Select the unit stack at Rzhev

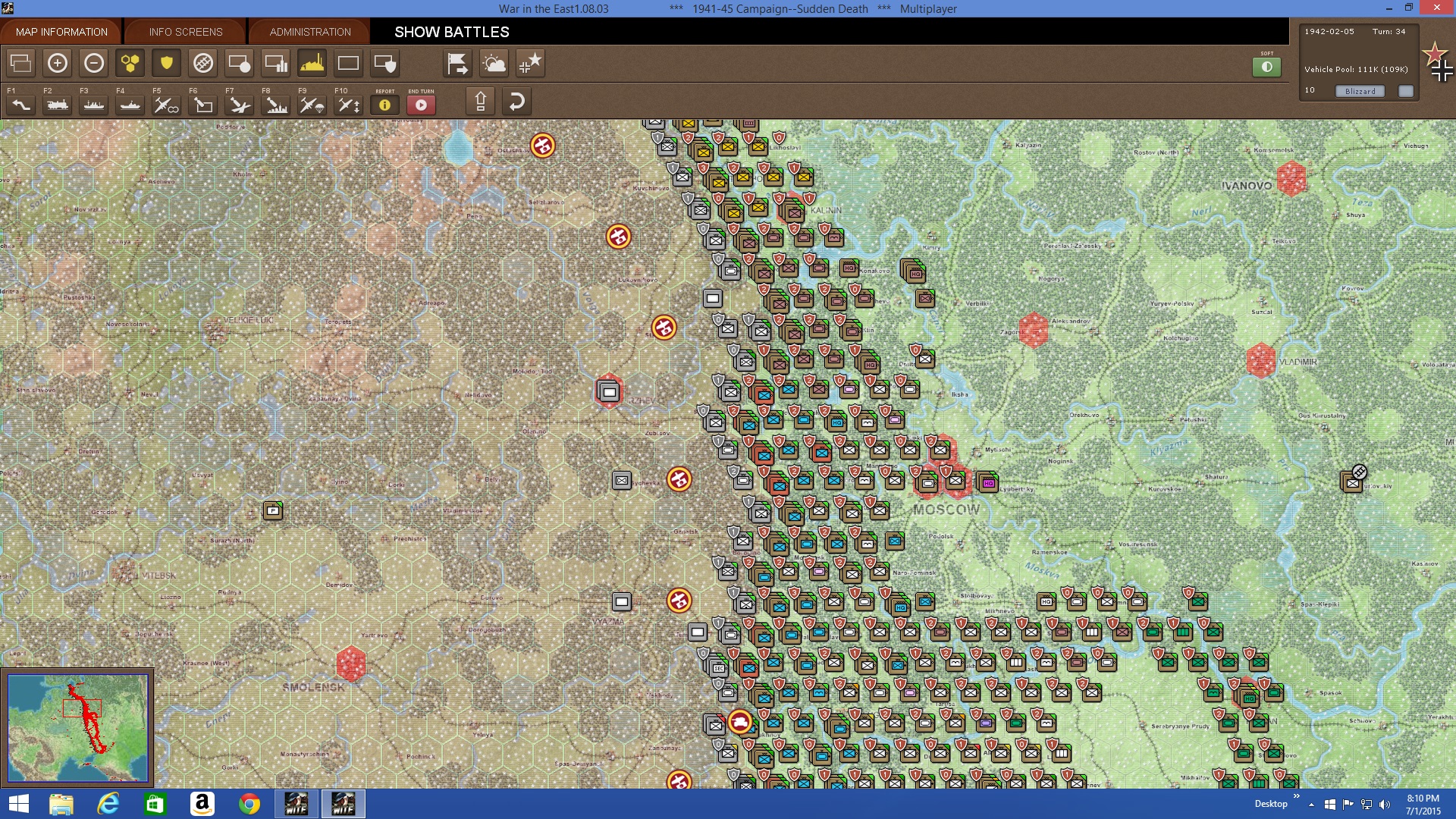click(608, 391)
